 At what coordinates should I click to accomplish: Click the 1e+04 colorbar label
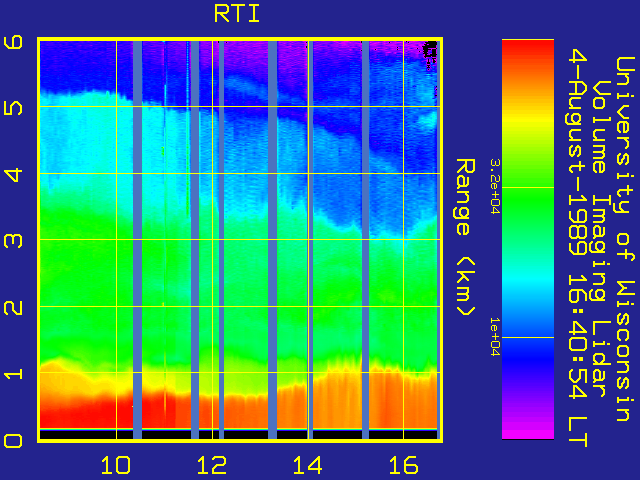point(495,337)
